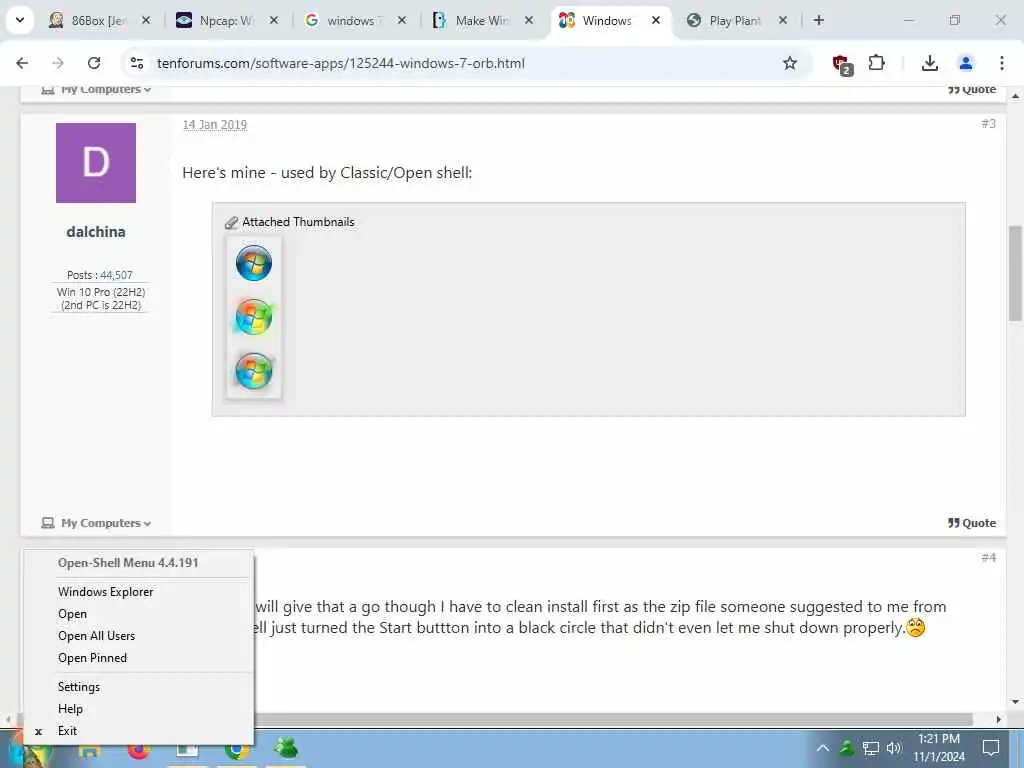Click the Quote button at the page top
Viewport: 1024px width, 768px height.
click(972, 90)
